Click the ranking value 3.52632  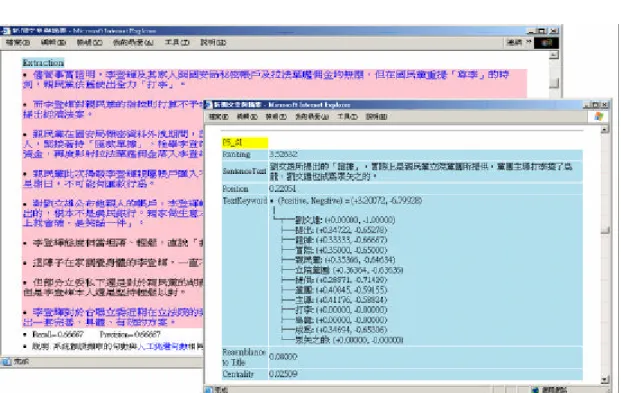[x=283, y=154]
